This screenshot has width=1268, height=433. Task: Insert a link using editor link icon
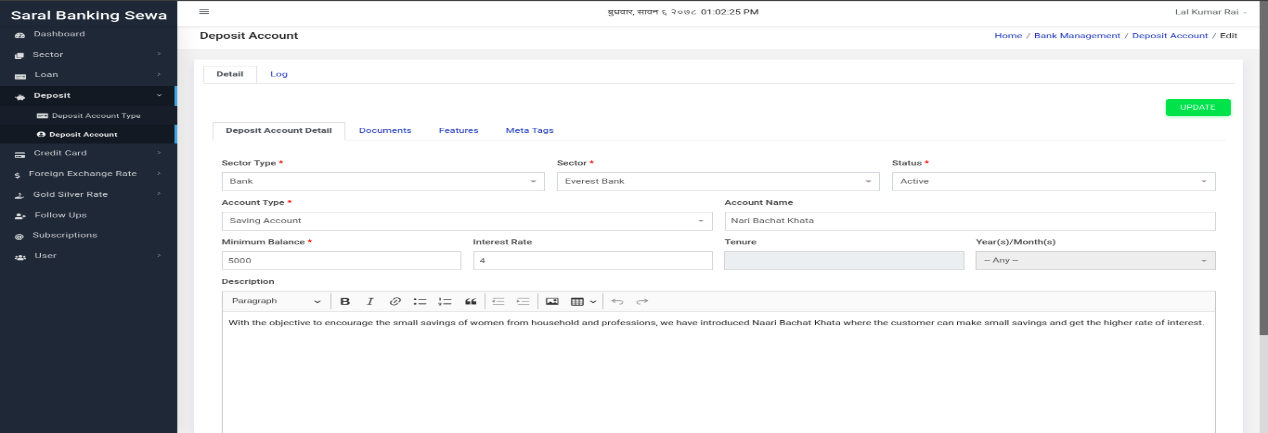(395, 301)
